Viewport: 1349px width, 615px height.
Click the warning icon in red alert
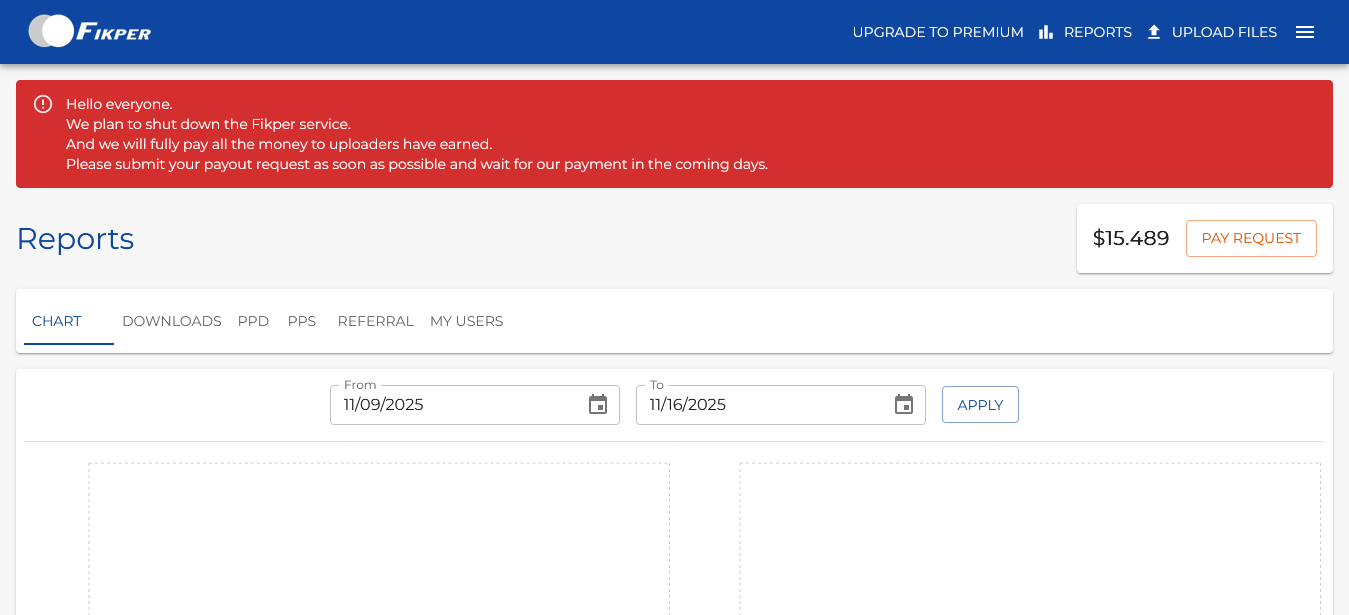43,104
